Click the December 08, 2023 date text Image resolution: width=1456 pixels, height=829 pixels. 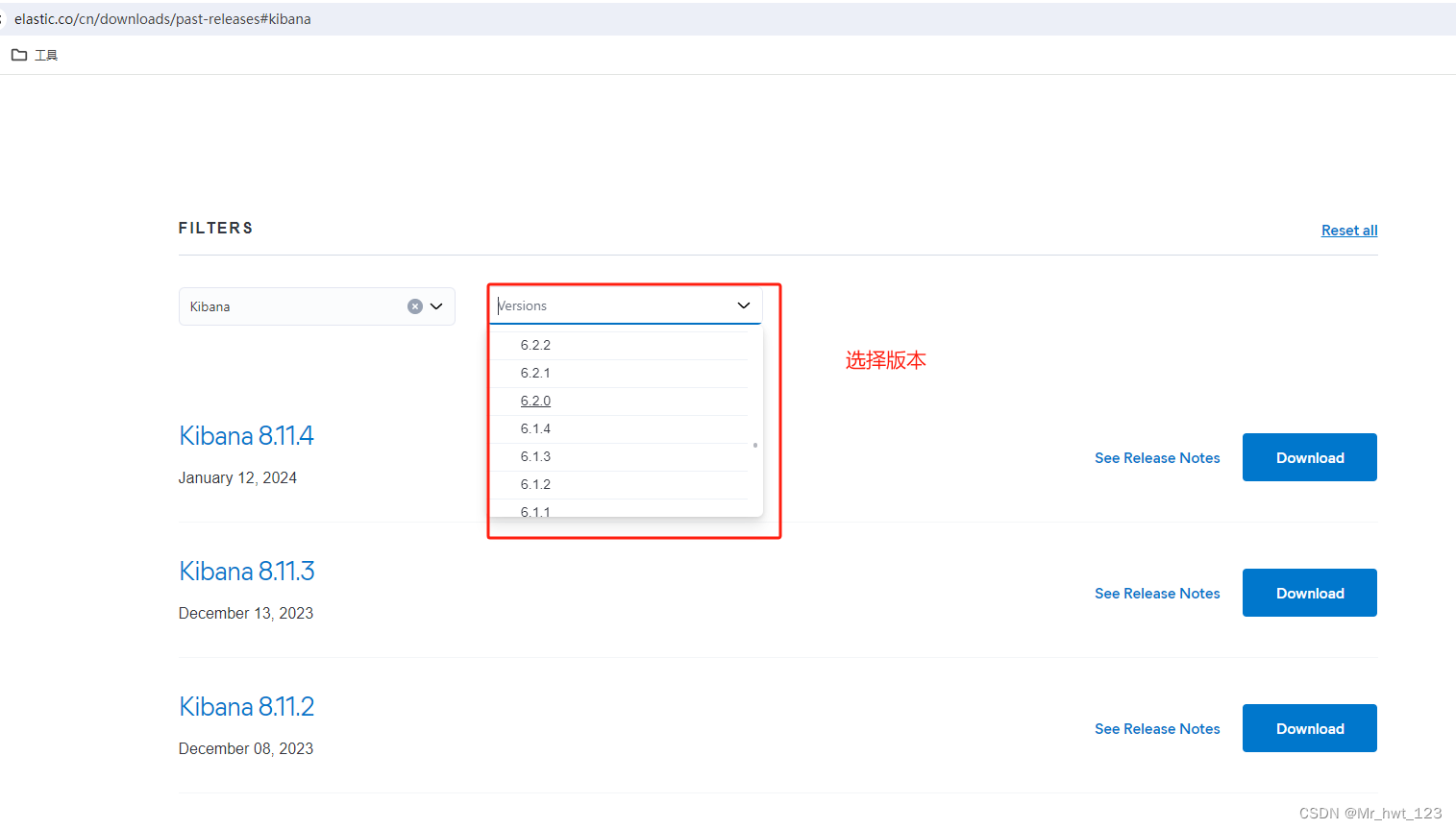pos(246,749)
